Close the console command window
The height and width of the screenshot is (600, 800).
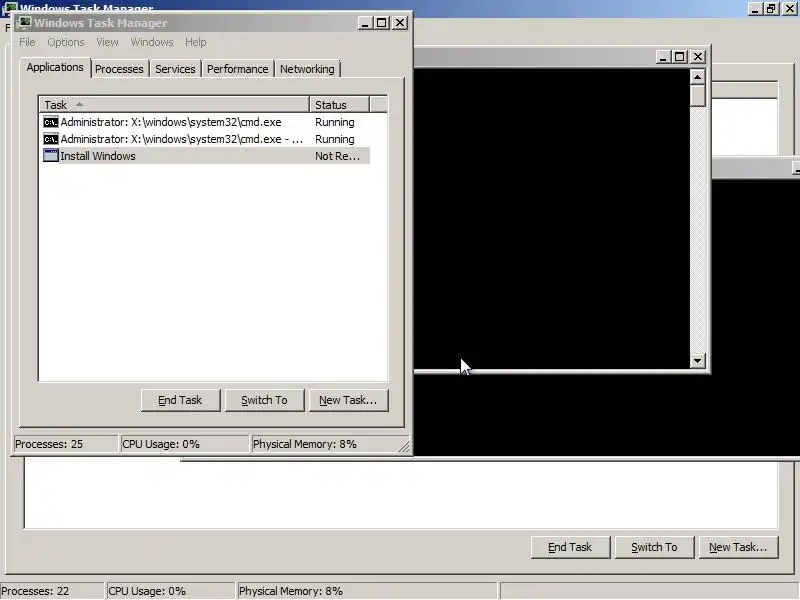pyautogui.click(x=697, y=57)
